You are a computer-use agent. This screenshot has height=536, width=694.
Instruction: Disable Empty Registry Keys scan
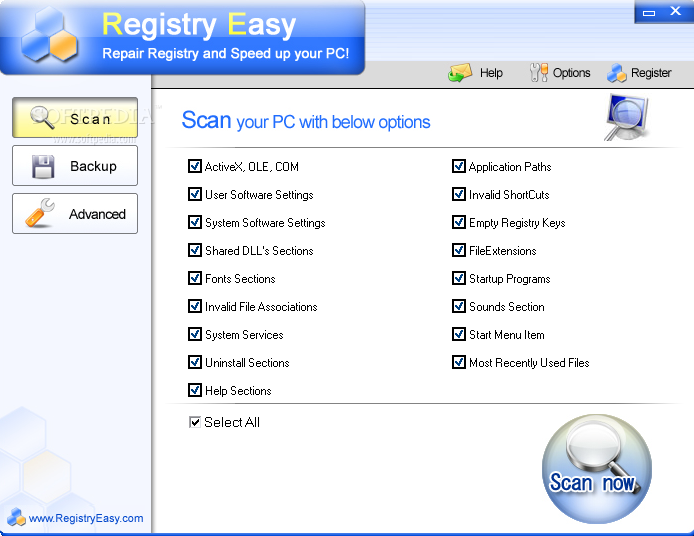(459, 222)
